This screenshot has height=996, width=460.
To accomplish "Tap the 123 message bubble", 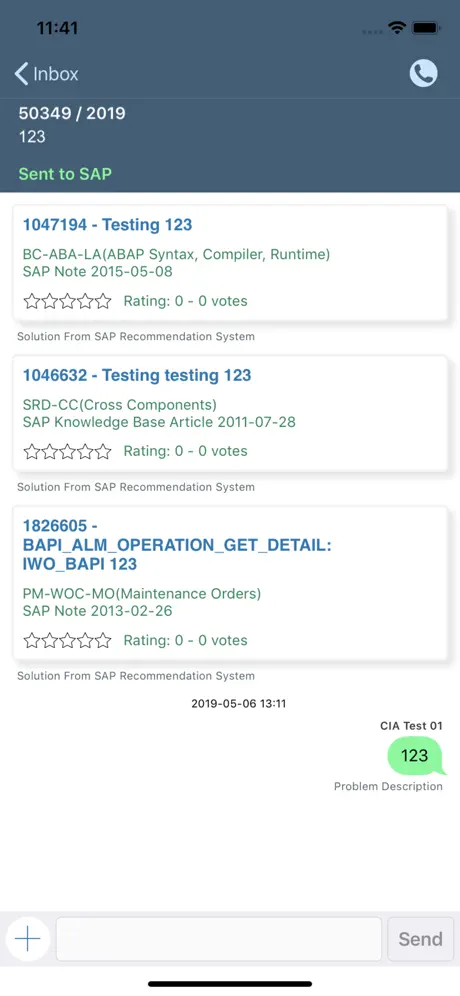I will (x=416, y=755).
